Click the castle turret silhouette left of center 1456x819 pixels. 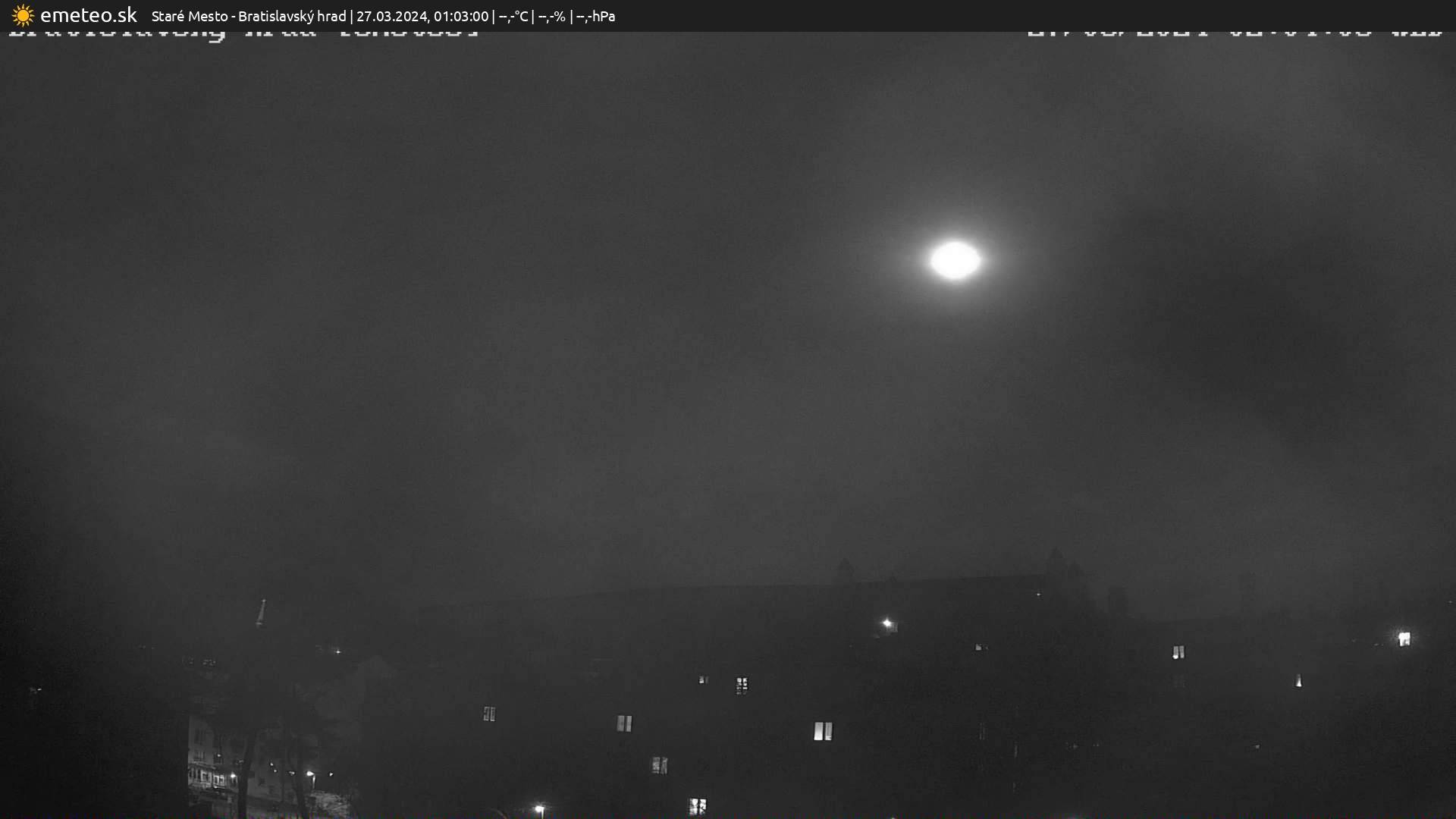coord(844,570)
